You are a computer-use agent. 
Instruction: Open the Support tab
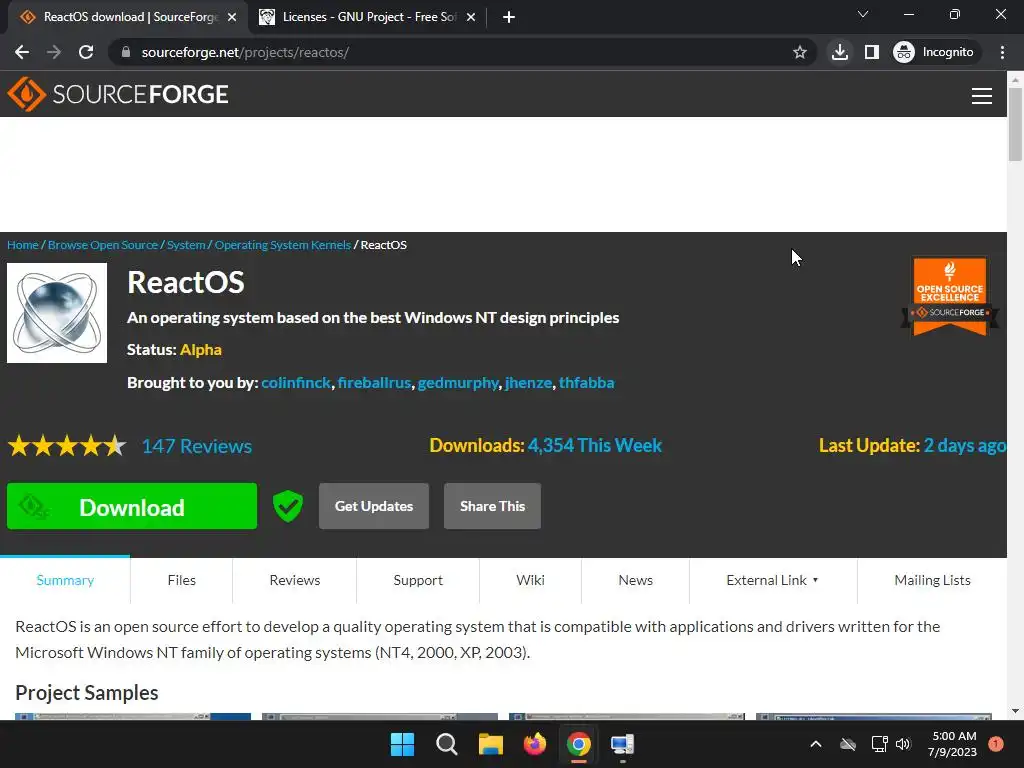(x=418, y=580)
